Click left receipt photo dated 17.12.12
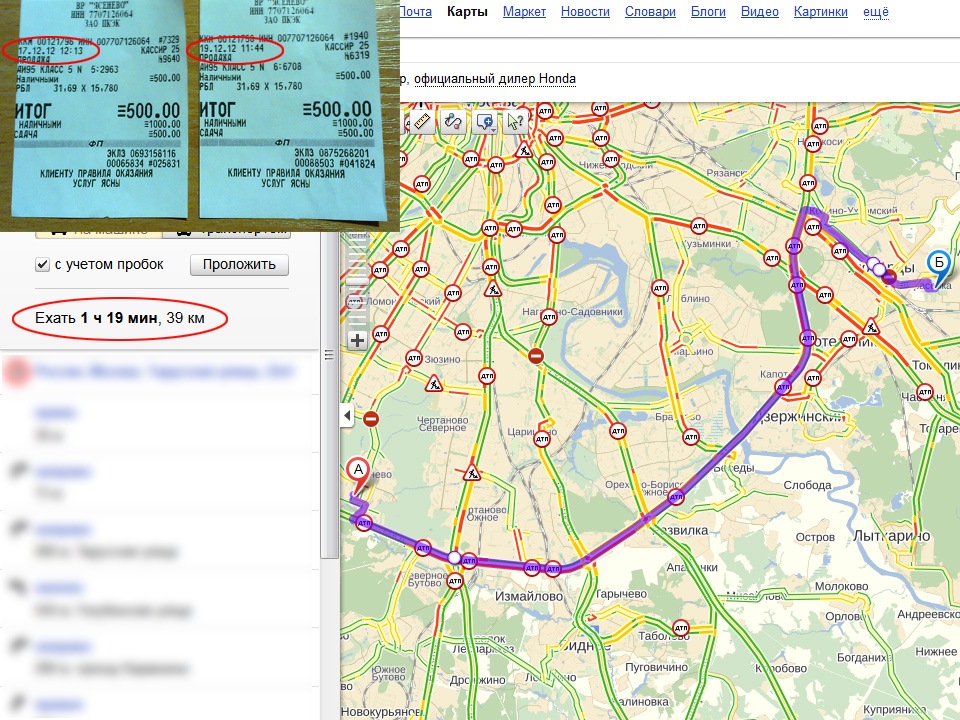The image size is (960, 720). tap(98, 110)
